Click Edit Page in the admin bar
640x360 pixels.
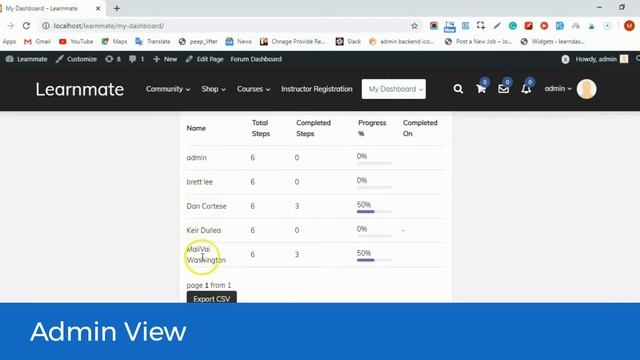pyautogui.click(x=204, y=59)
